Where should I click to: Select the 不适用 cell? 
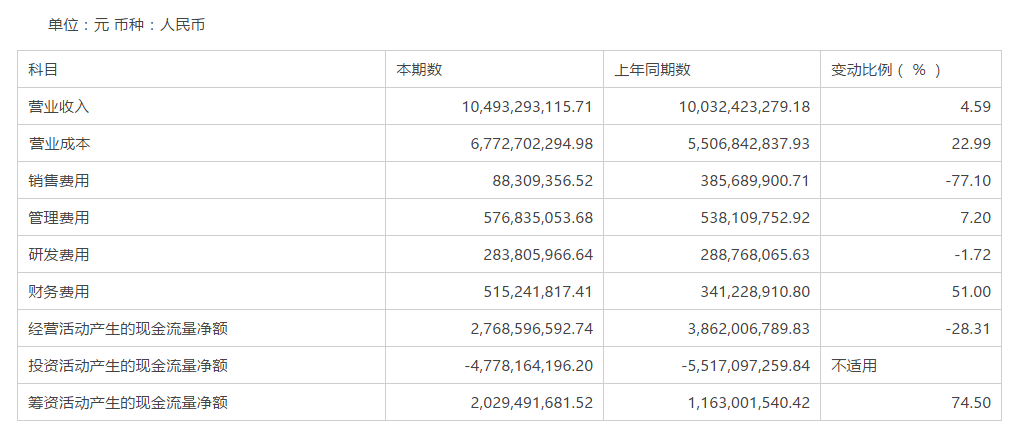point(854,366)
